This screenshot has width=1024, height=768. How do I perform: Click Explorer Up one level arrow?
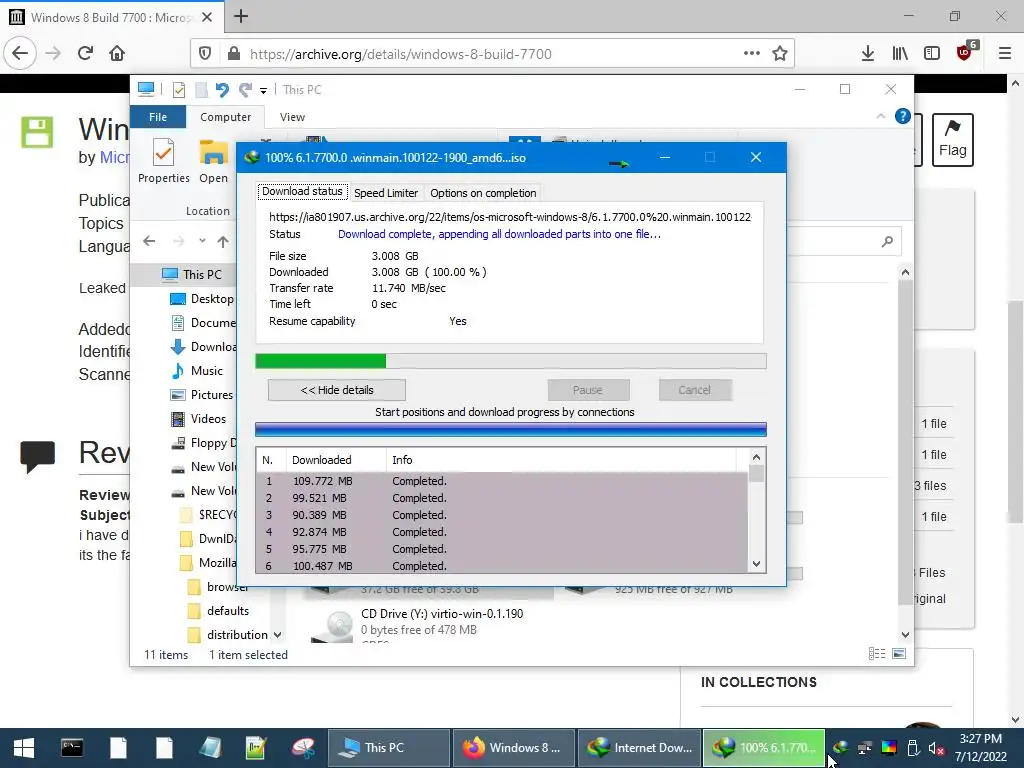223,242
